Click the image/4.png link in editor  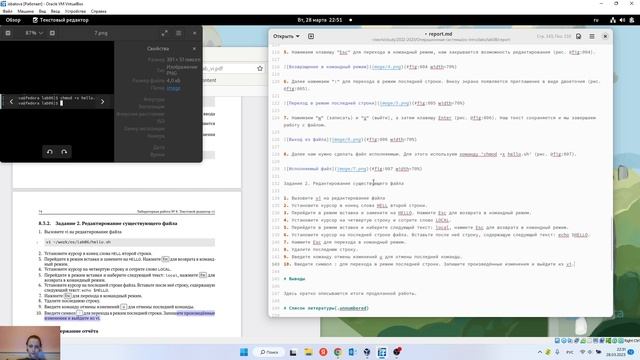[x=387, y=67]
